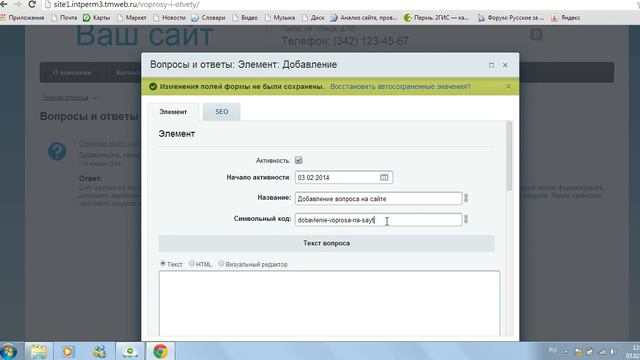Open Словари bookmark
The height and width of the screenshot is (360, 640).
(208, 18)
